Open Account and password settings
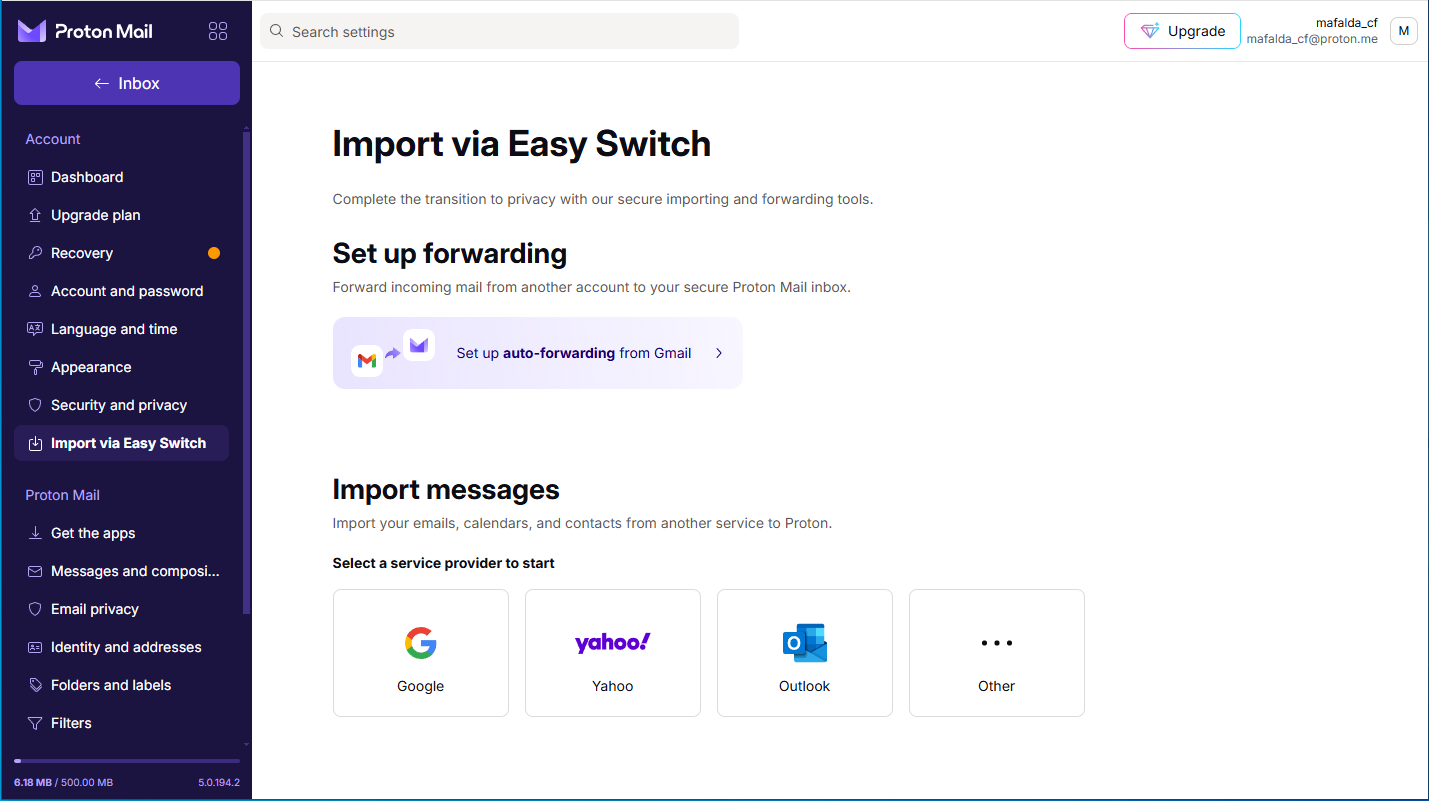 pyautogui.click(x=121, y=291)
